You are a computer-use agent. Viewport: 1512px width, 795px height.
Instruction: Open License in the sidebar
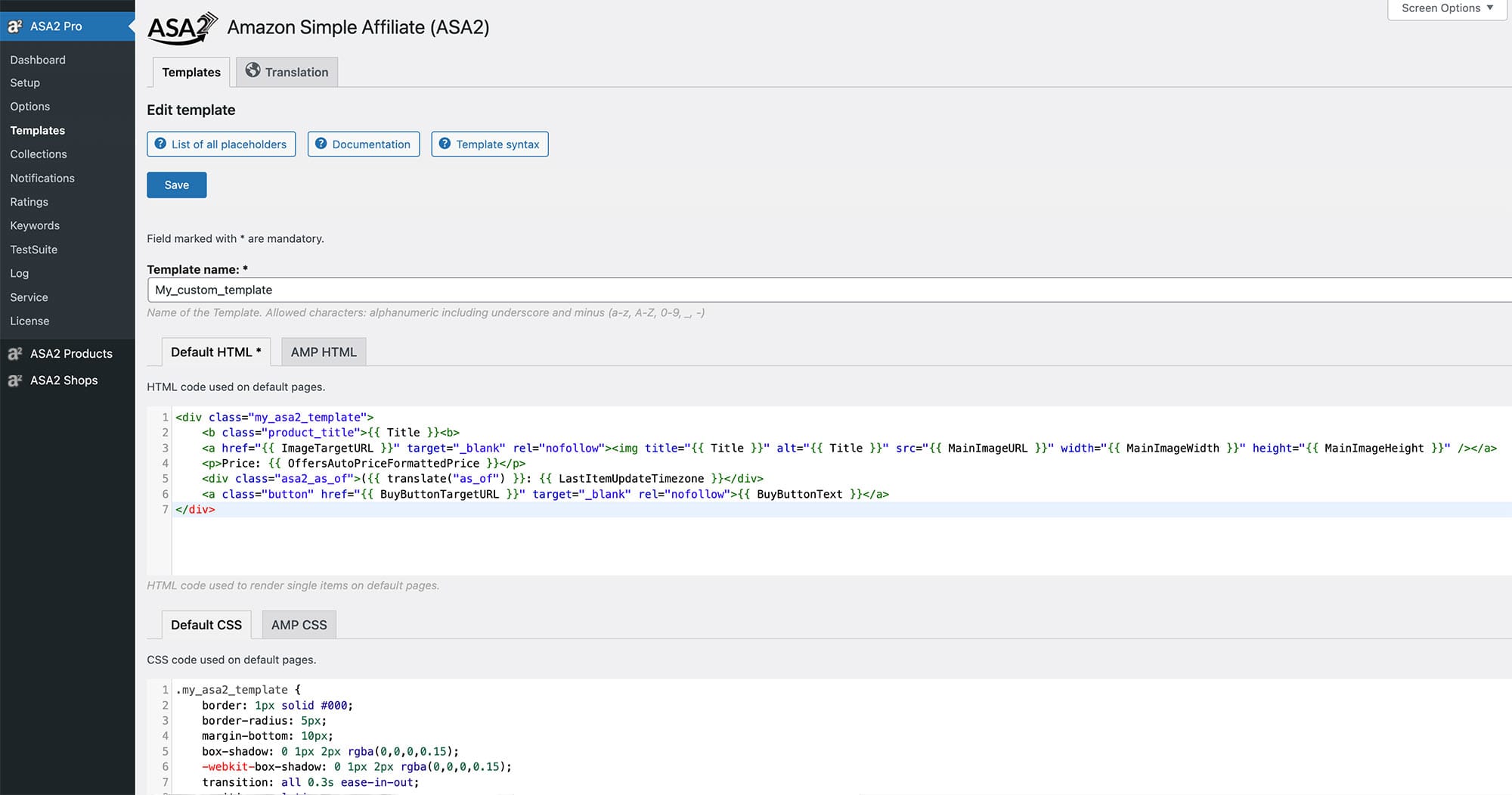point(29,321)
